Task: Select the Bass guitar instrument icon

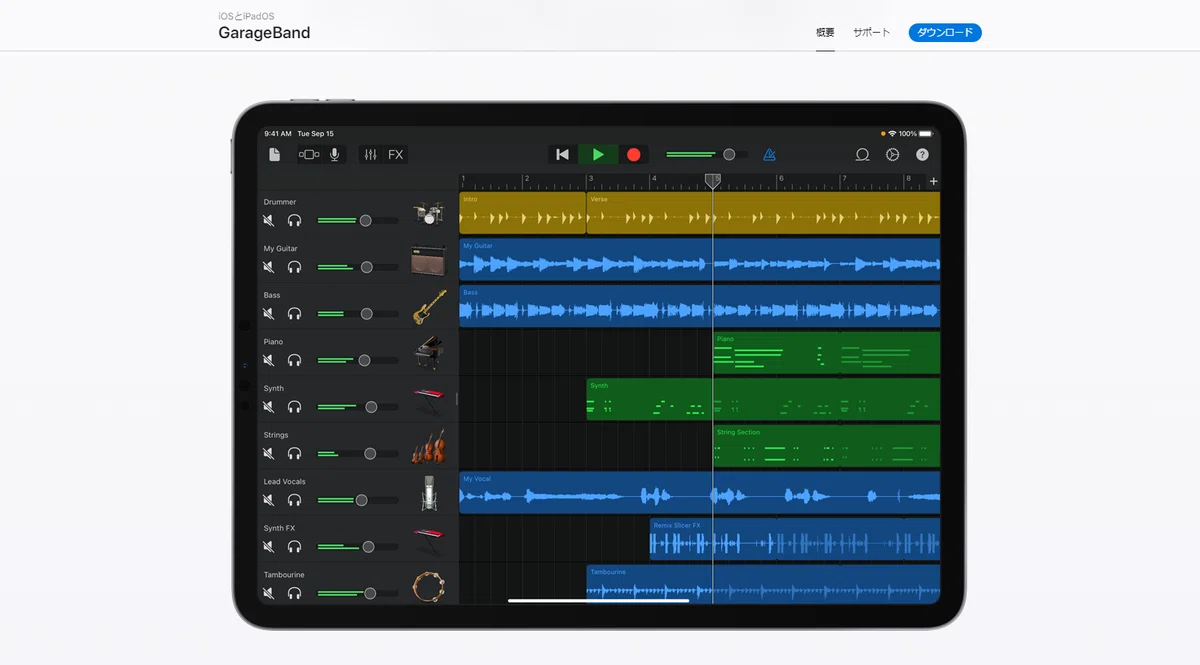Action: click(429, 306)
